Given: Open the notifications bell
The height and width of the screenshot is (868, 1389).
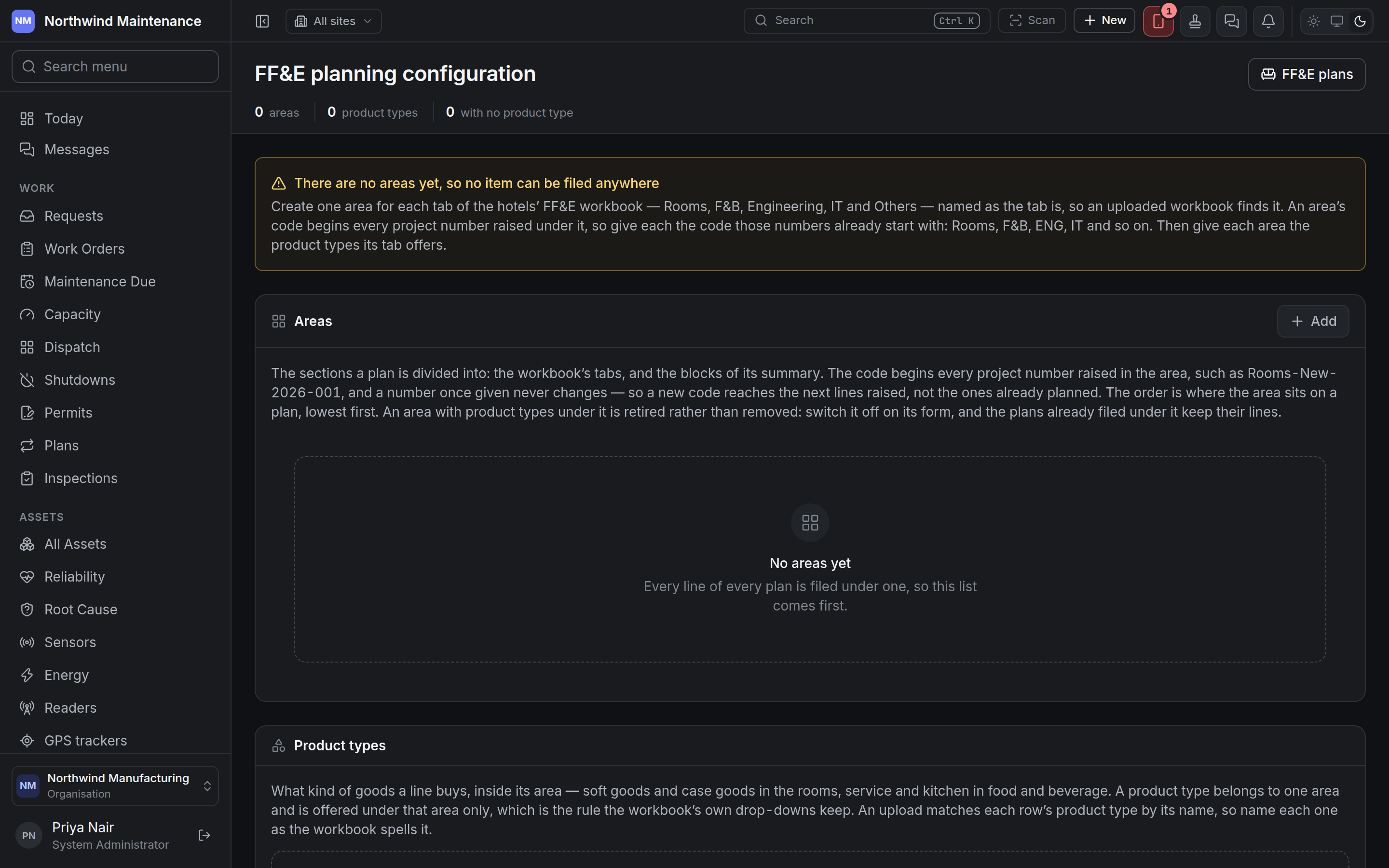Looking at the screenshot, I should tap(1268, 21).
